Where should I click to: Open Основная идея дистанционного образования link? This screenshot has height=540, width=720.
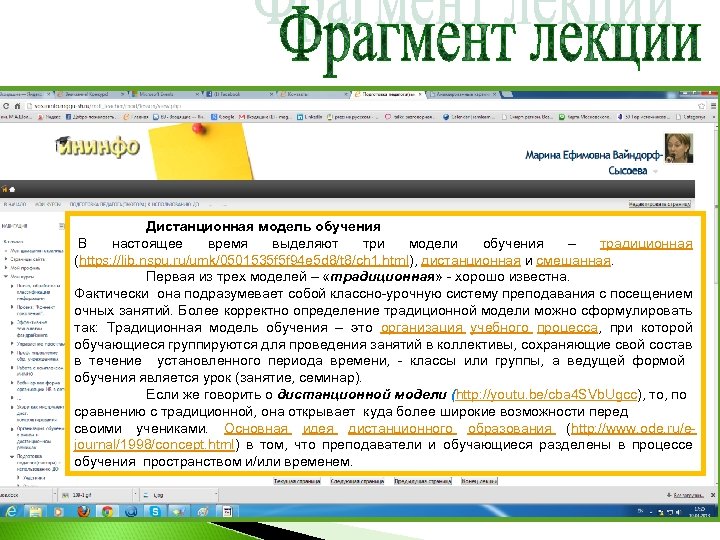390,428
